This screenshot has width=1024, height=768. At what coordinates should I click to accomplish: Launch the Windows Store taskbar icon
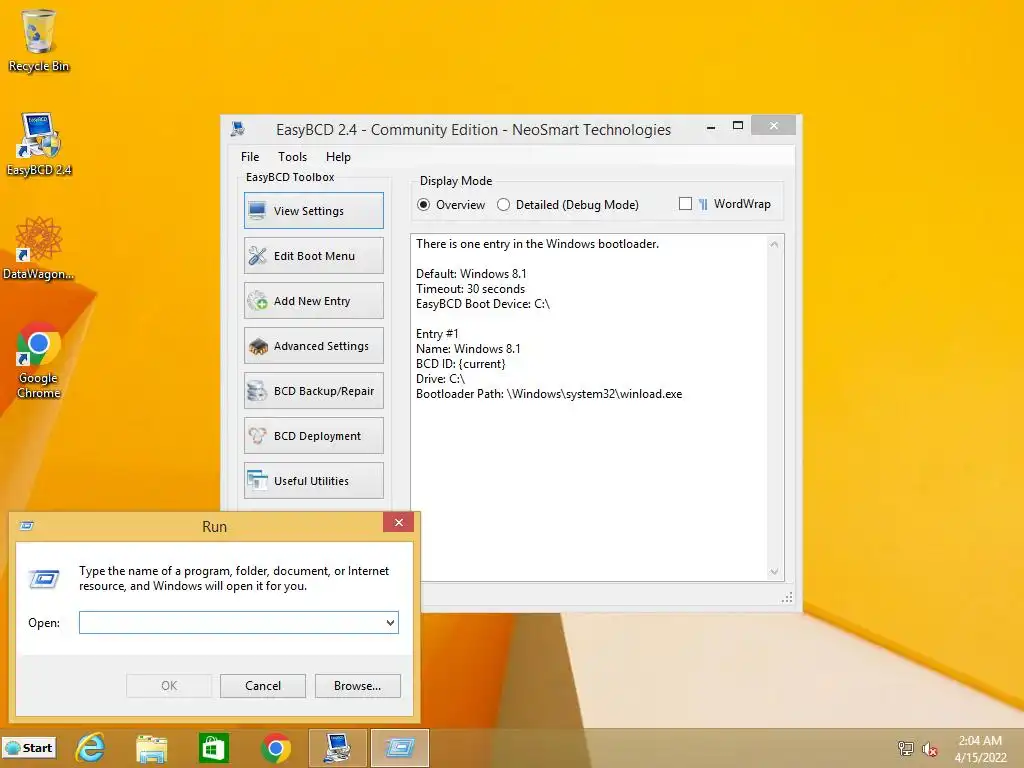214,748
